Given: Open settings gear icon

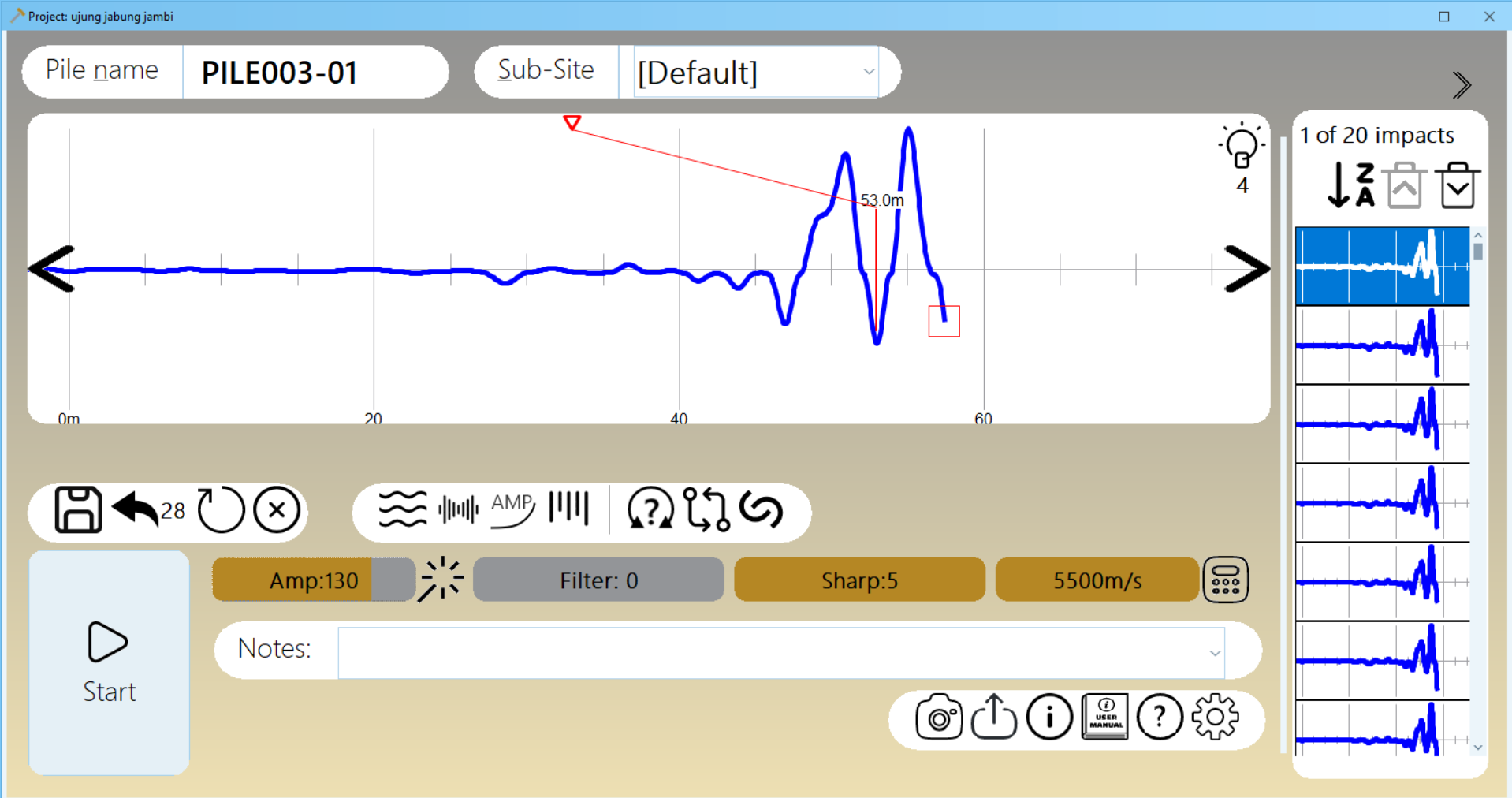Looking at the screenshot, I should tap(1215, 717).
